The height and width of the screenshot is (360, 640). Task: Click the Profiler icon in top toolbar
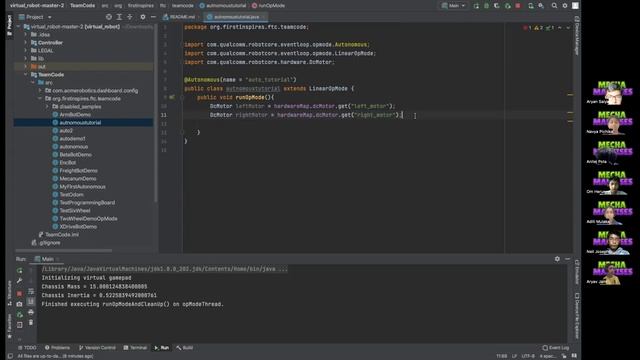tap(507, 6)
